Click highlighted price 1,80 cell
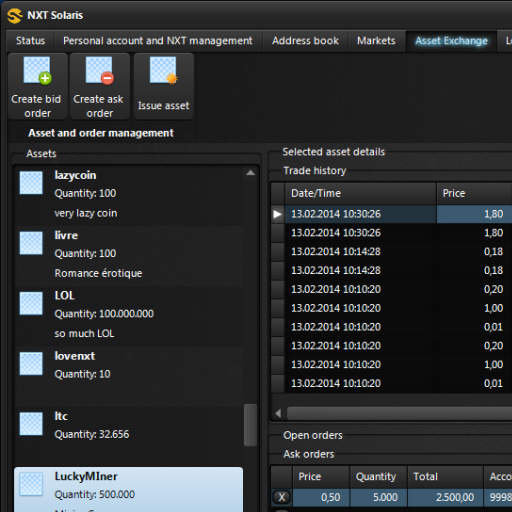 (x=474, y=214)
